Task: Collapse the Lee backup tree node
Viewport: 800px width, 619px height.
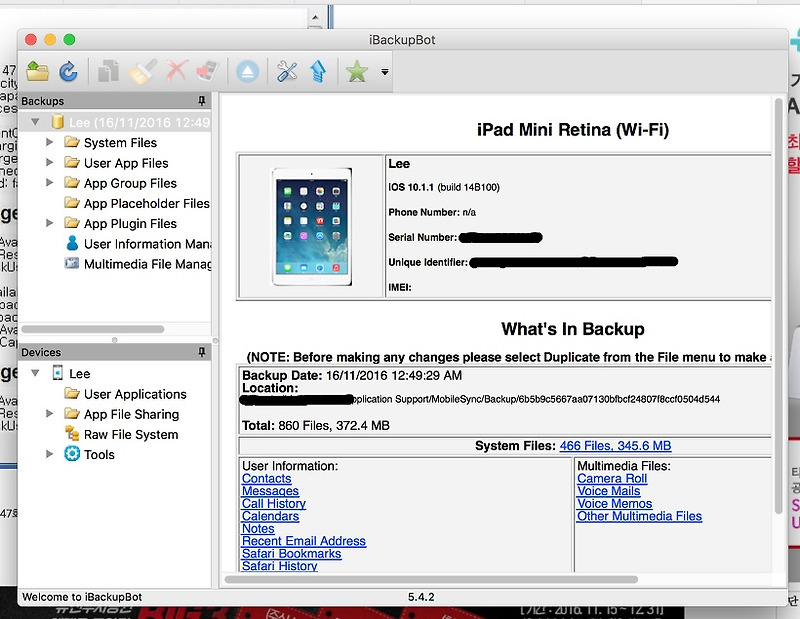Action: pos(35,122)
